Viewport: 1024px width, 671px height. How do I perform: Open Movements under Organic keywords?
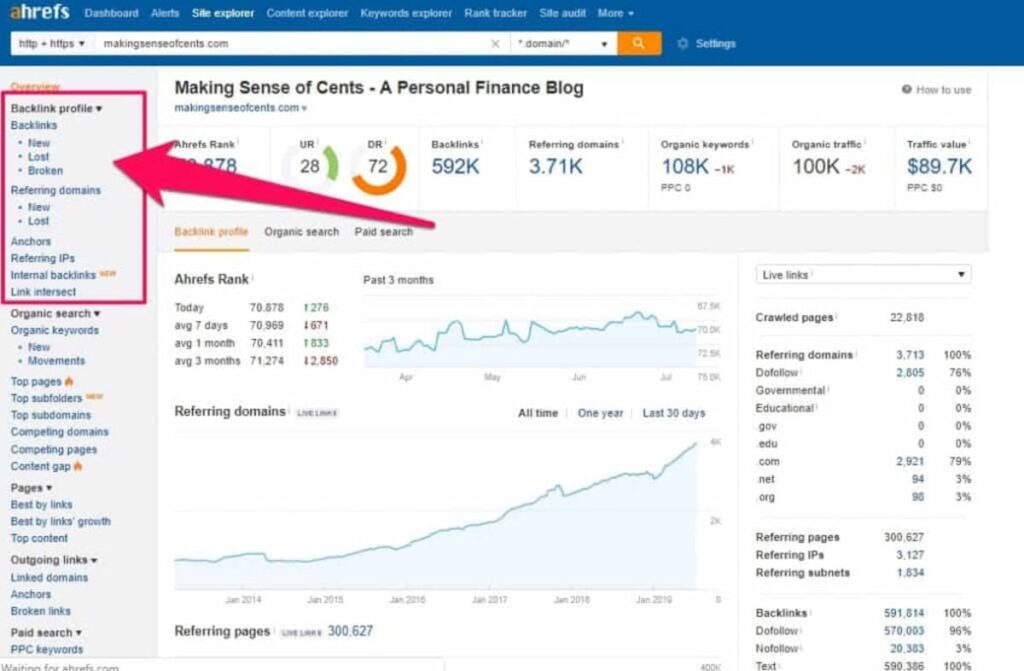coord(56,361)
